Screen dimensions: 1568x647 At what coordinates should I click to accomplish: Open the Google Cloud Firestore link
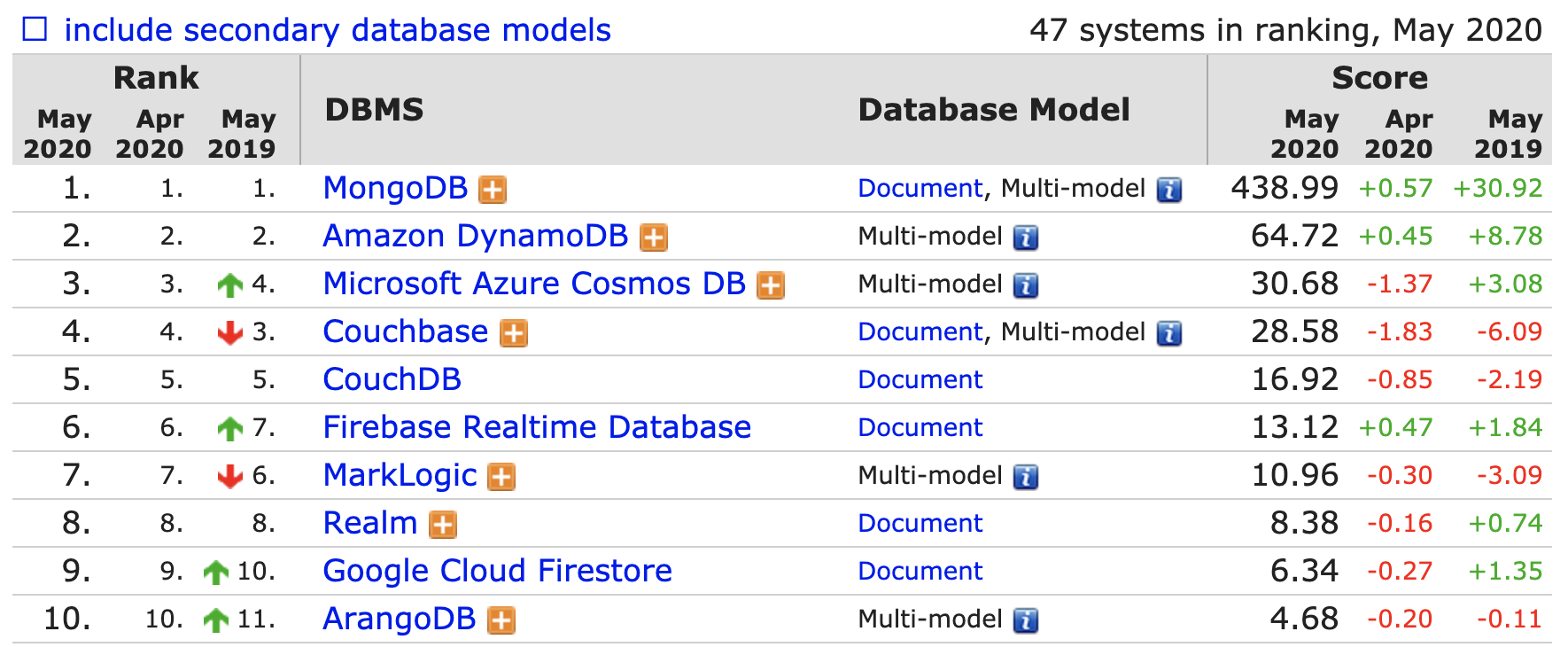pyautogui.click(x=497, y=571)
